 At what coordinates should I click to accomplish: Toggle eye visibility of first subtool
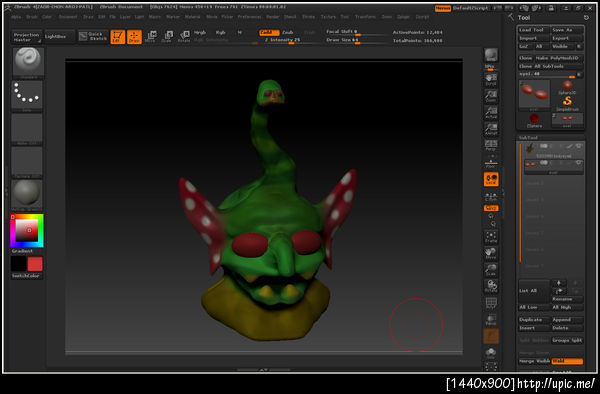579,147
